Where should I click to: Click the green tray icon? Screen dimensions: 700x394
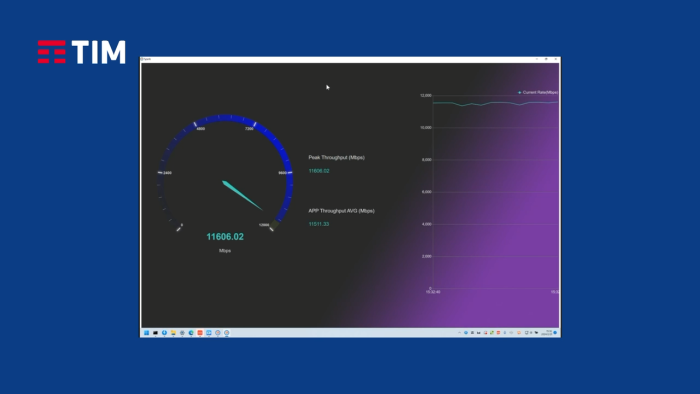(x=492, y=333)
